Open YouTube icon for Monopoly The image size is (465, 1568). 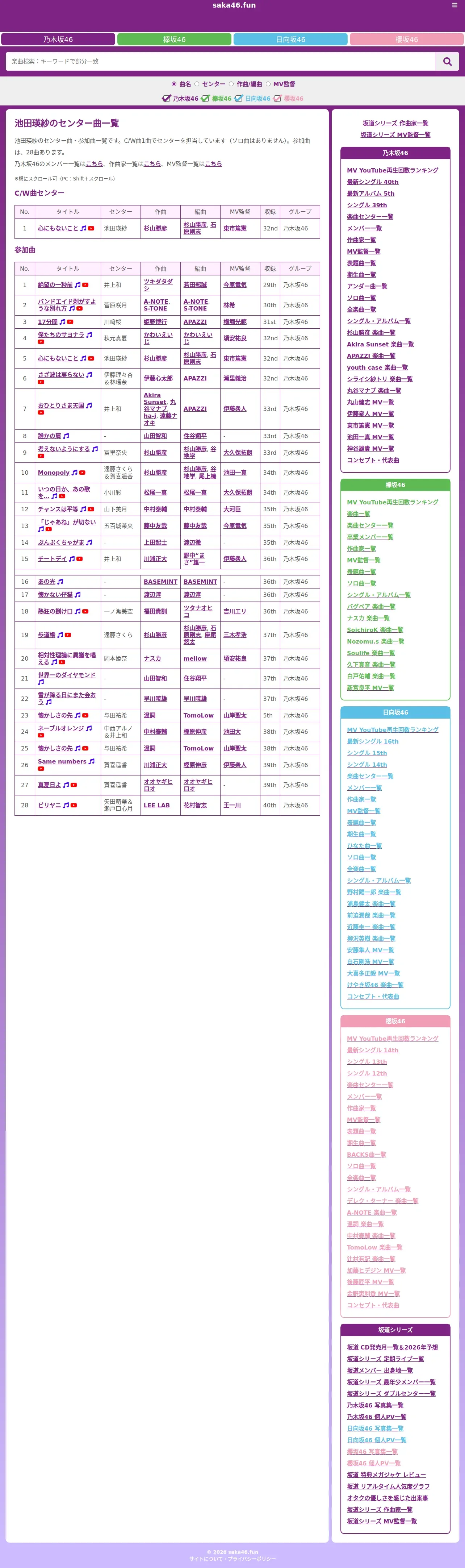pyautogui.click(x=82, y=472)
